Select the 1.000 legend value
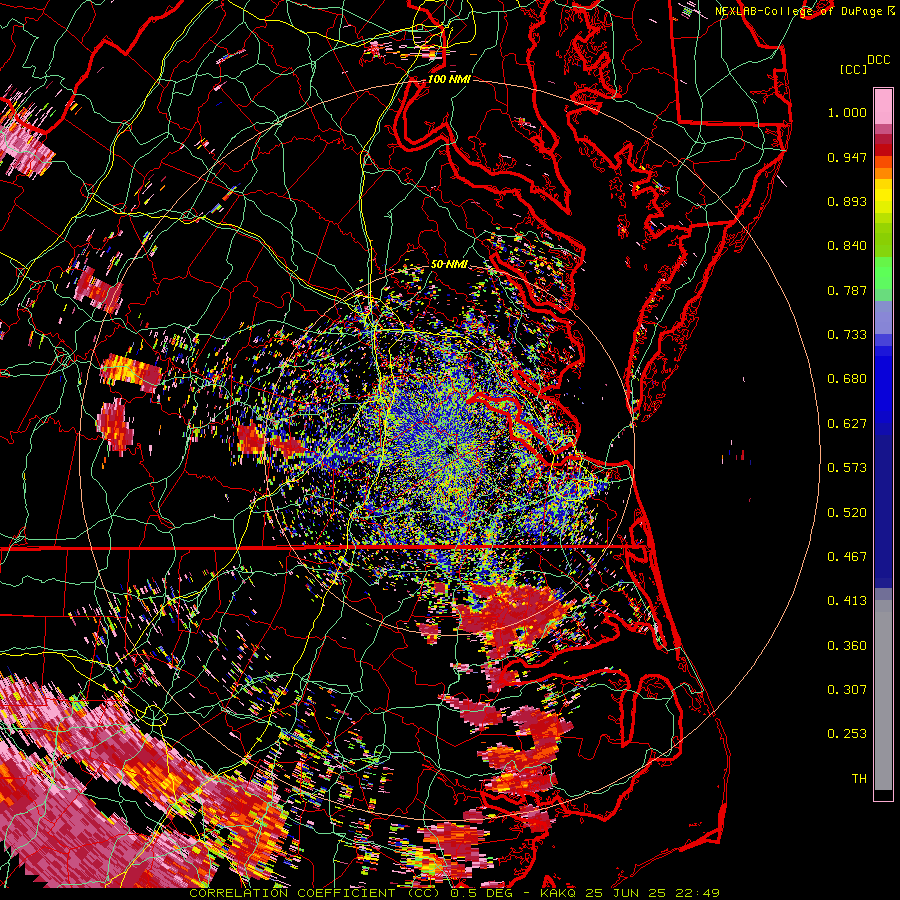Image resolution: width=900 pixels, height=900 pixels. (847, 112)
